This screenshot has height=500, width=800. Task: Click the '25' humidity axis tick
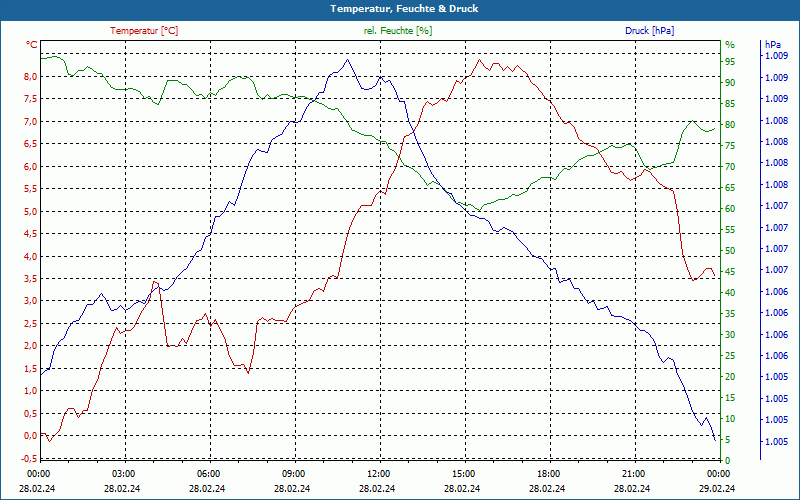(x=730, y=356)
